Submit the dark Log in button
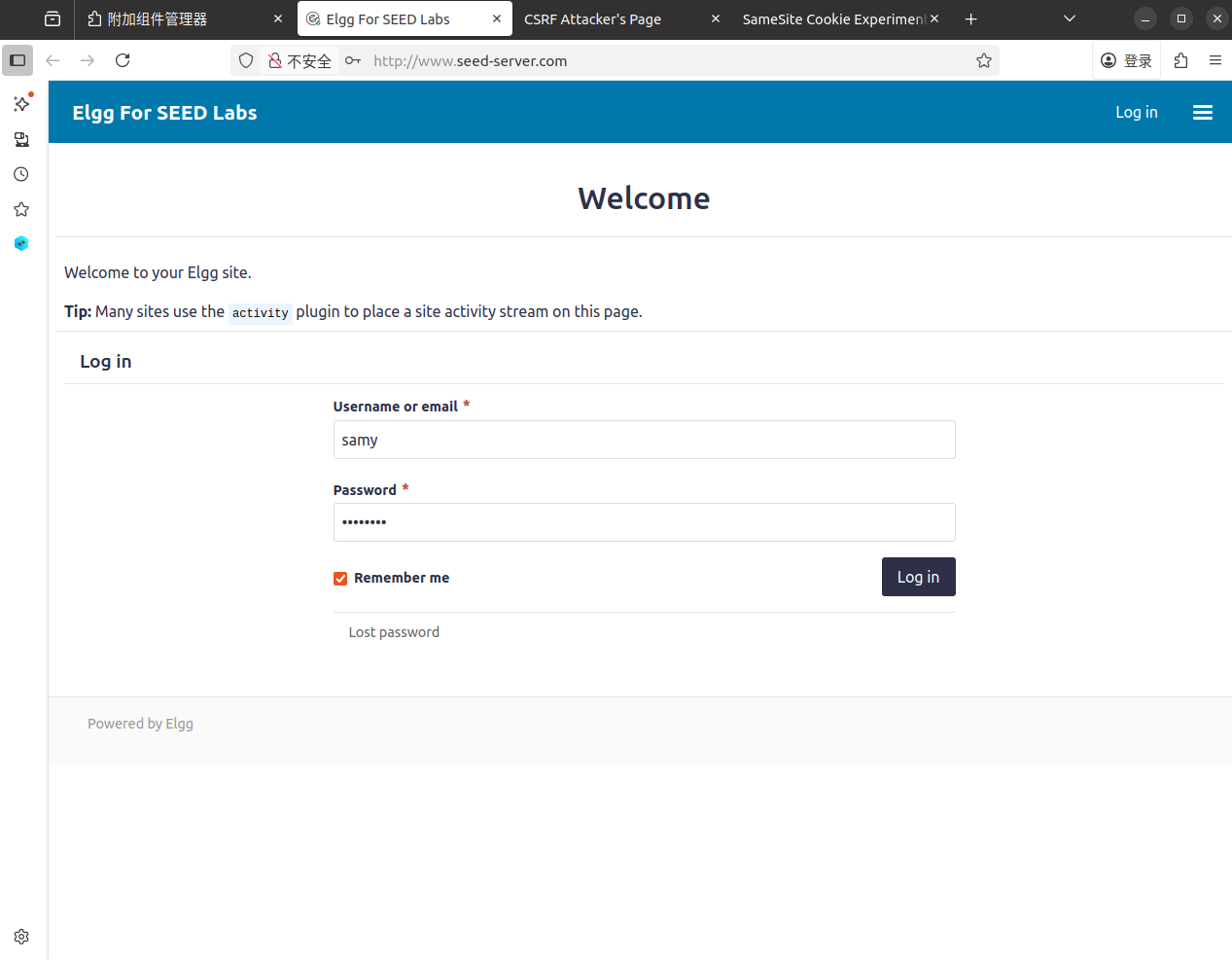Screen dimensions: 1232x960 coord(919,577)
